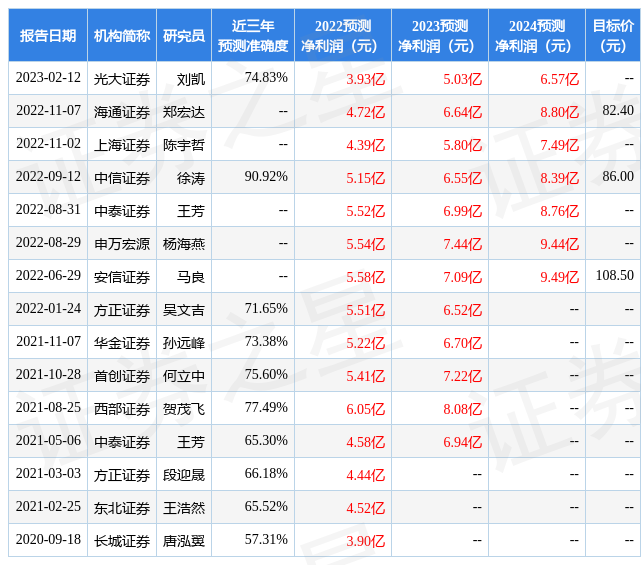Open the 申万宏源 institution entry
The height and width of the screenshot is (565, 641).
pos(122,244)
